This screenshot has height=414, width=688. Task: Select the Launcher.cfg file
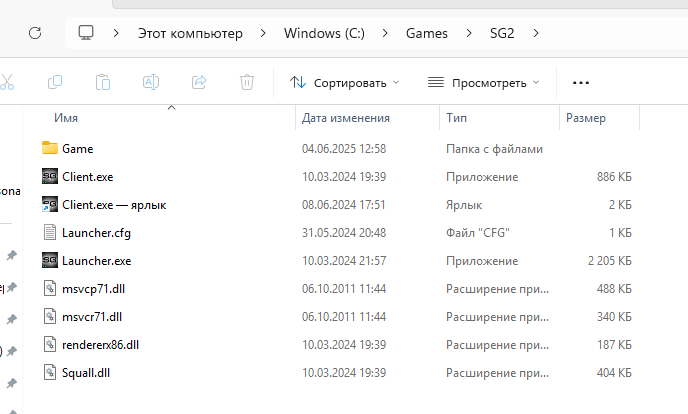click(96, 232)
